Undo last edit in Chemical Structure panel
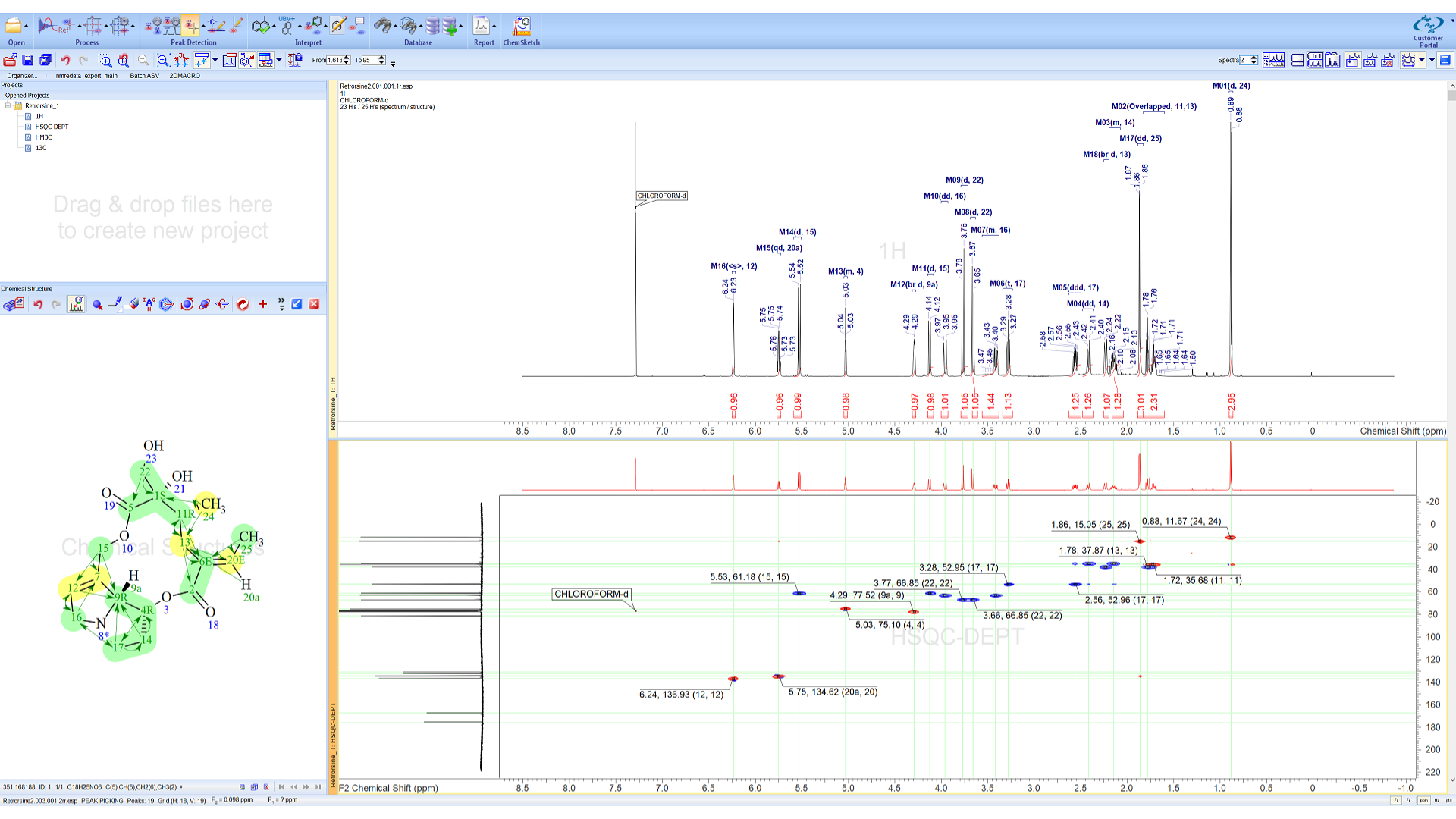Image resolution: width=1456 pixels, height=819 pixels. click(x=39, y=304)
